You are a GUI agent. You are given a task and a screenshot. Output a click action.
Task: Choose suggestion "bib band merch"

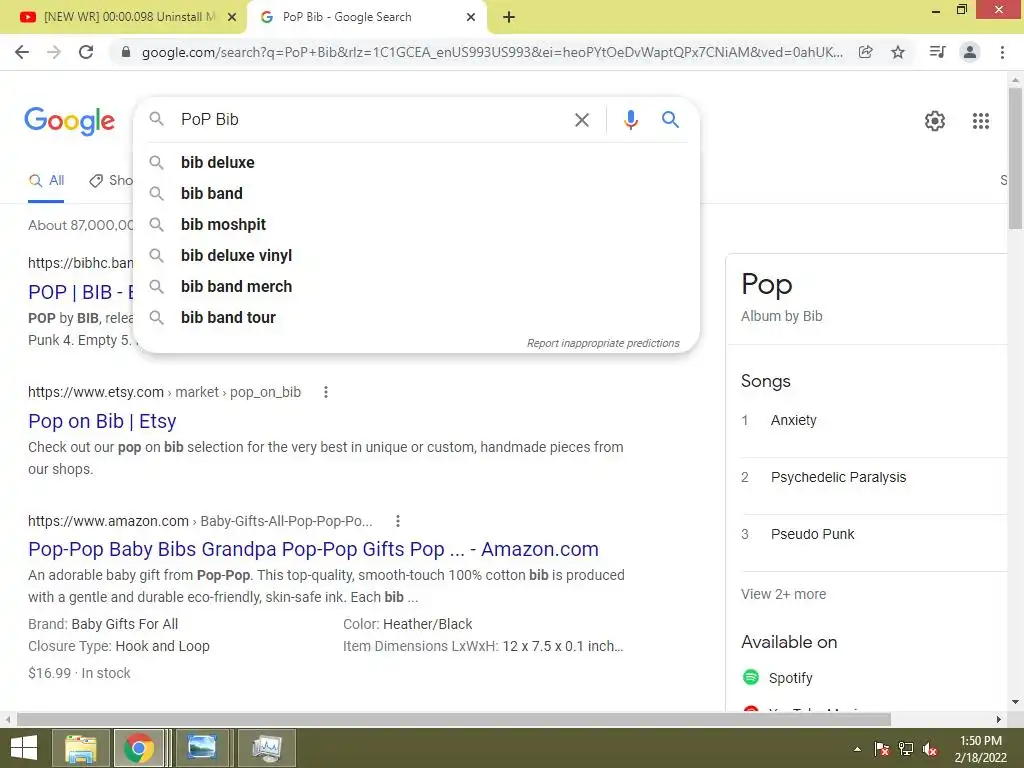[416, 287]
